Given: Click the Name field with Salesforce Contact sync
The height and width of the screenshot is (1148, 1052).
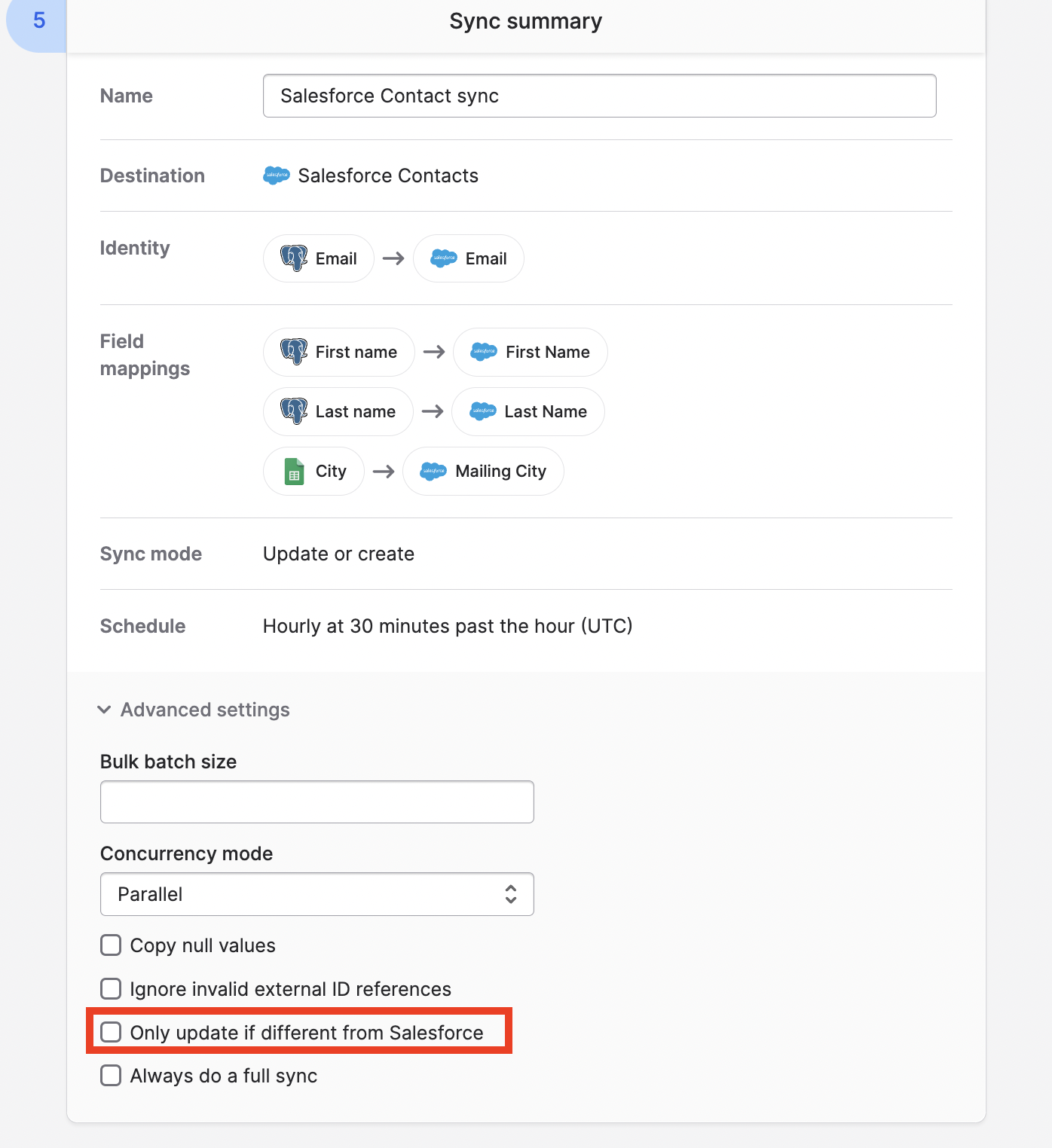Looking at the screenshot, I should pos(600,96).
